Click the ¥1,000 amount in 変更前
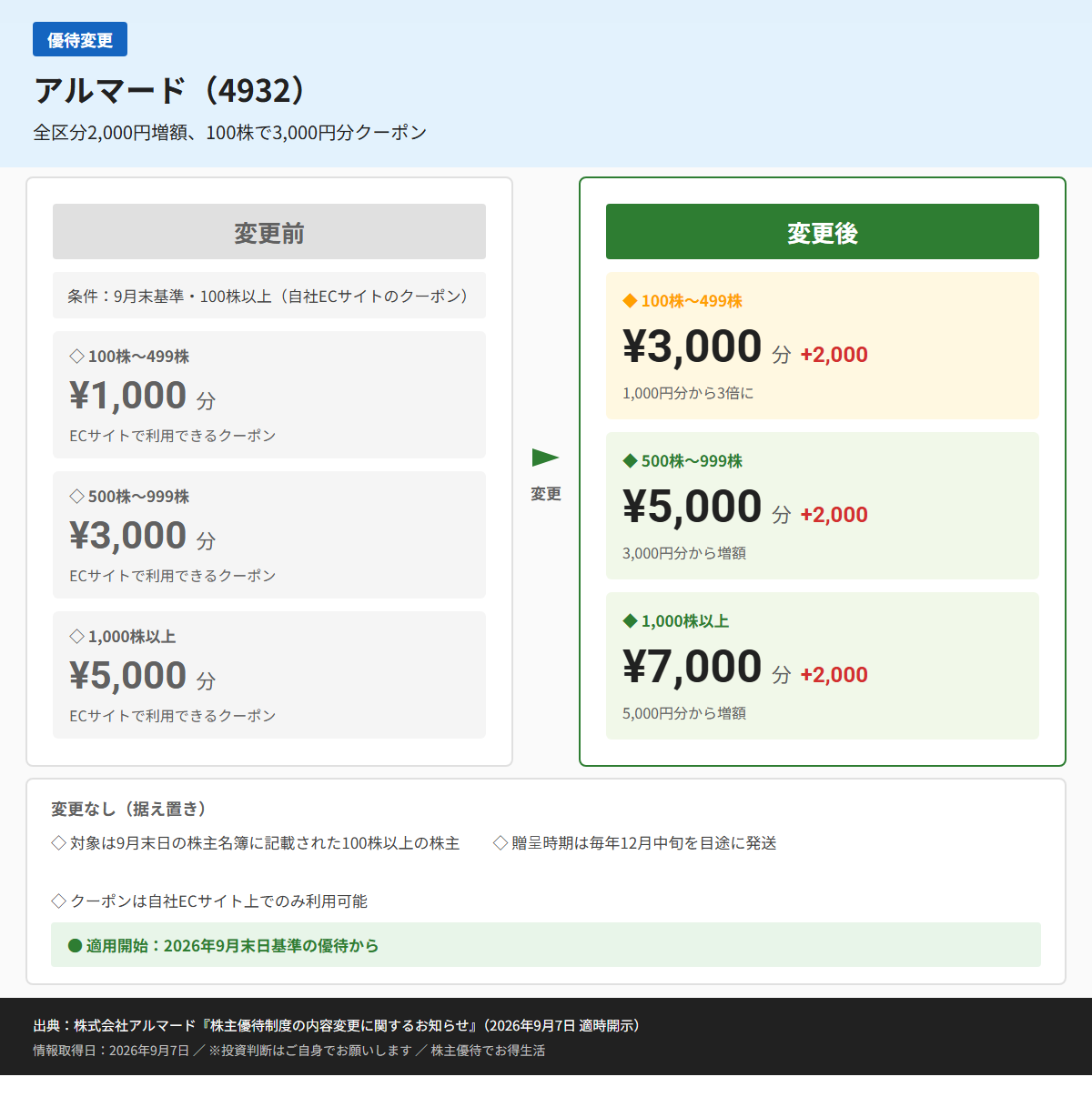The height and width of the screenshot is (1097, 1092). tap(128, 396)
